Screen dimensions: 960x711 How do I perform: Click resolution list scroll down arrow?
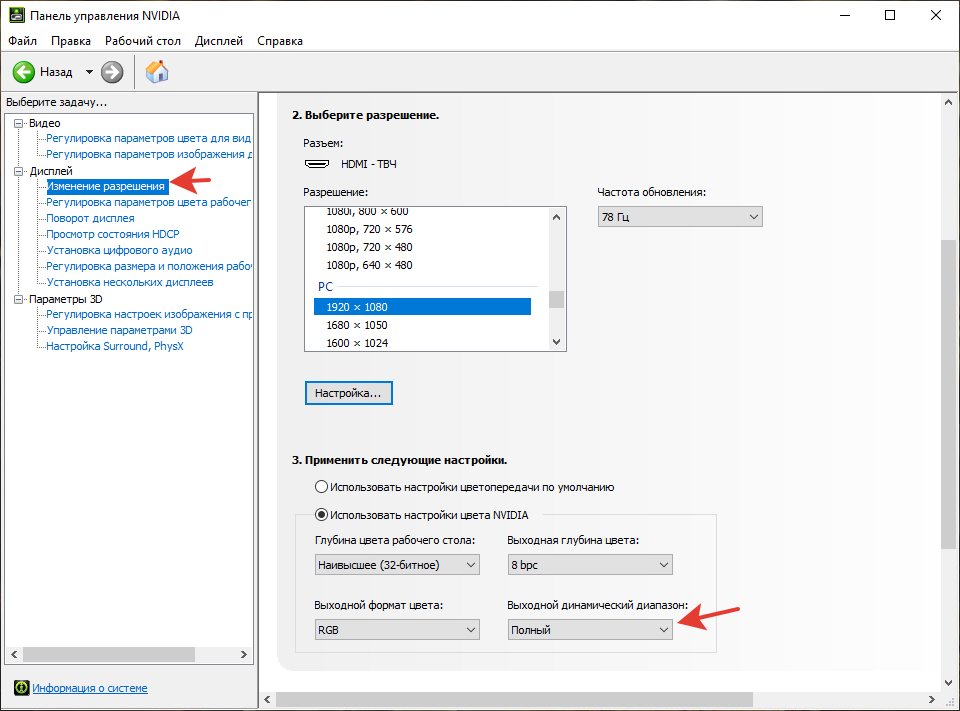click(557, 342)
